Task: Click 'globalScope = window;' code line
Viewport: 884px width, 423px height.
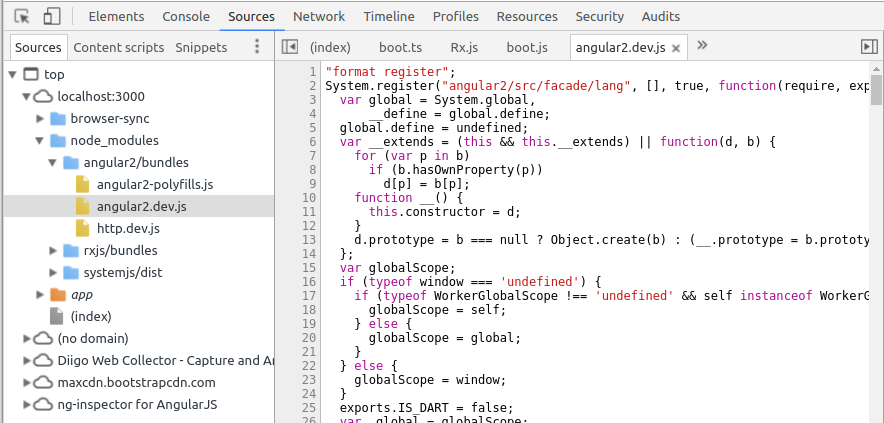Action: (430, 380)
